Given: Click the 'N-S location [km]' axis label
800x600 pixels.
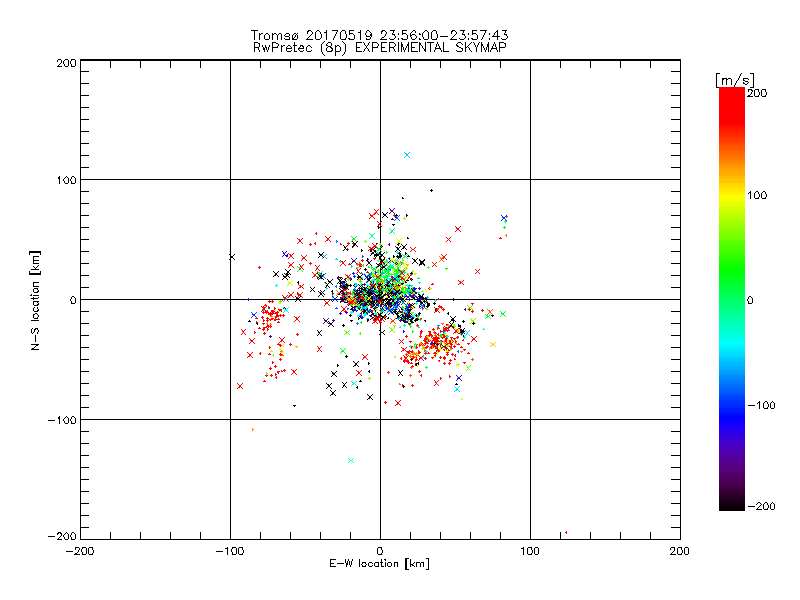Looking at the screenshot, I should point(35,300).
